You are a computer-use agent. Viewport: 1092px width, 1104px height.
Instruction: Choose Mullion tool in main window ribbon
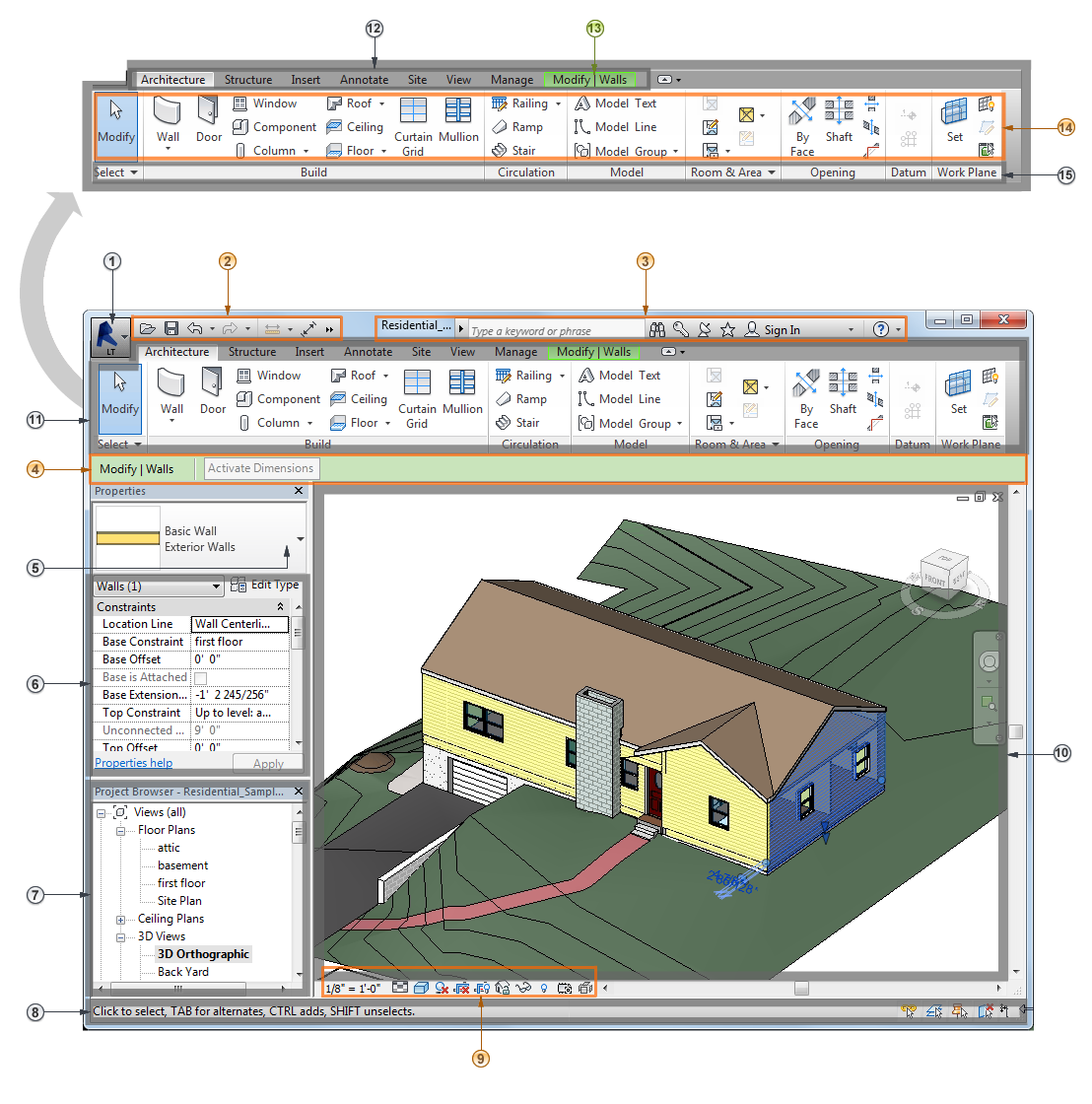[462, 391]
